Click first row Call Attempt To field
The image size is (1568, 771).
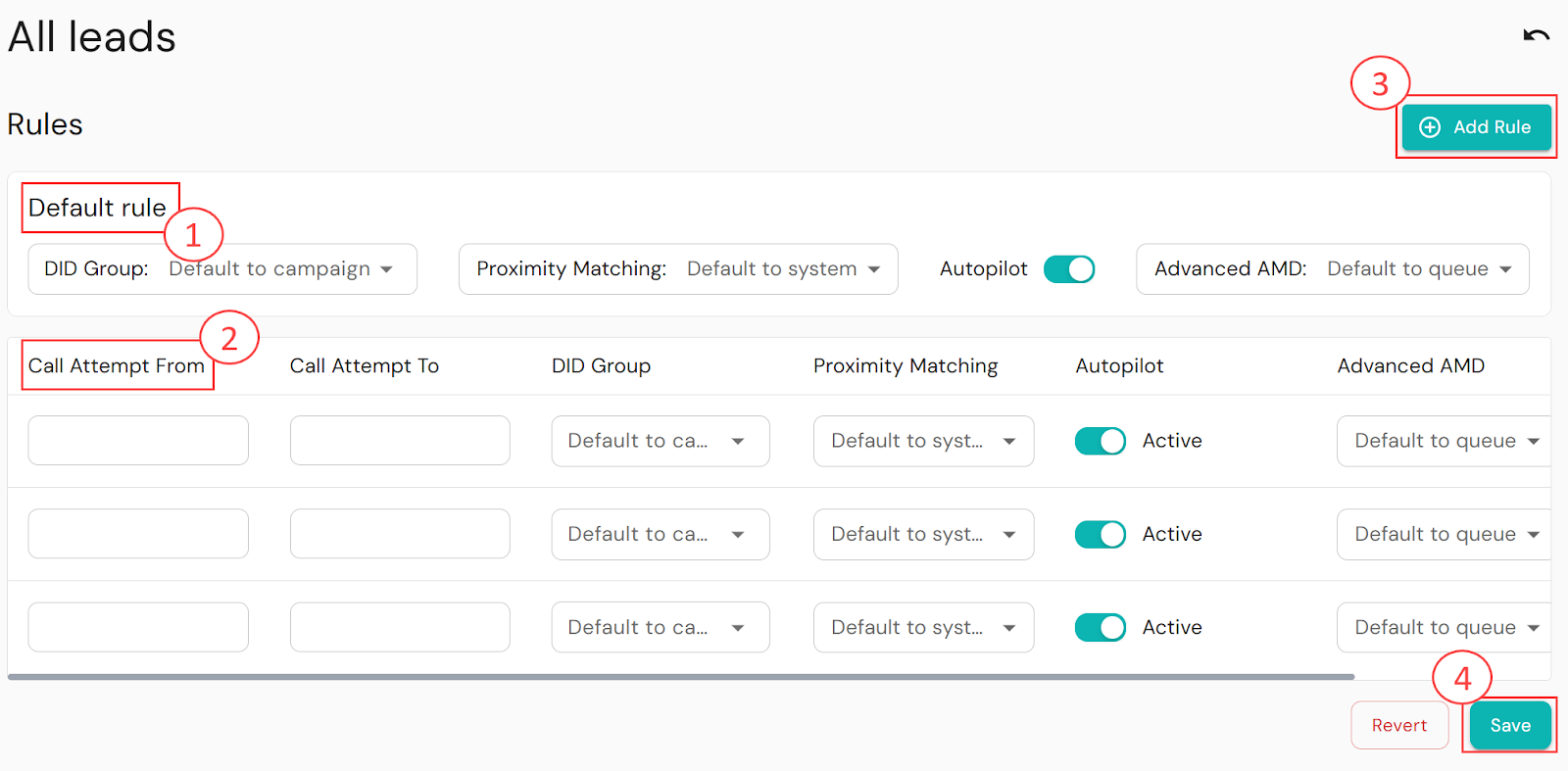[x=400, y=441]
